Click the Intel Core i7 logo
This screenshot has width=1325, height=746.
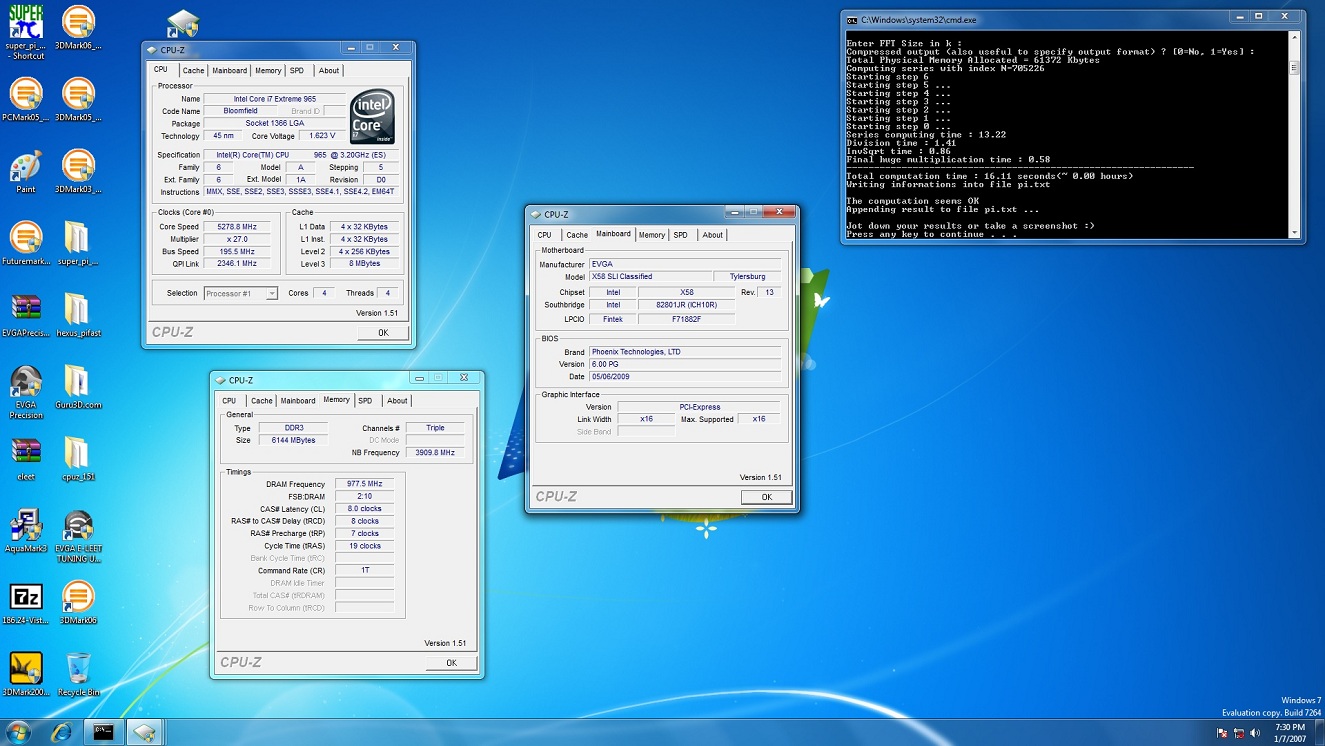pyautogui.click(x=372, y=117)
